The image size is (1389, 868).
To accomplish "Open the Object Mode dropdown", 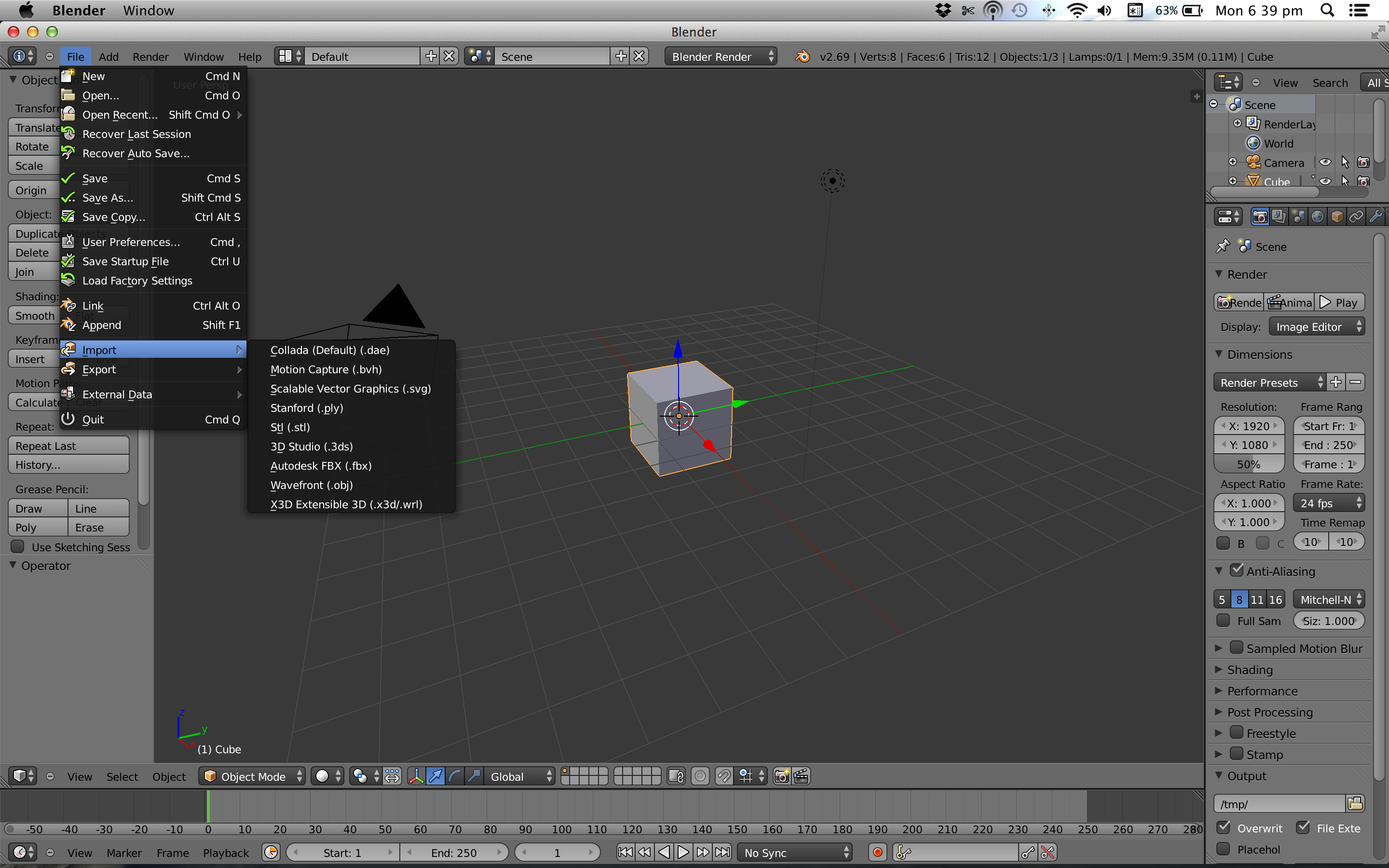I will coord(251,776).
